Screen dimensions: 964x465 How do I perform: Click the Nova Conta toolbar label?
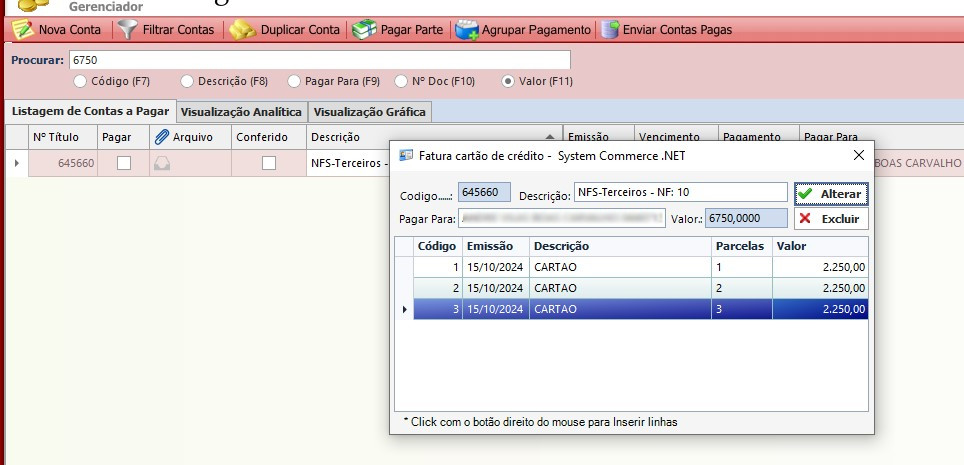[69, 30]
